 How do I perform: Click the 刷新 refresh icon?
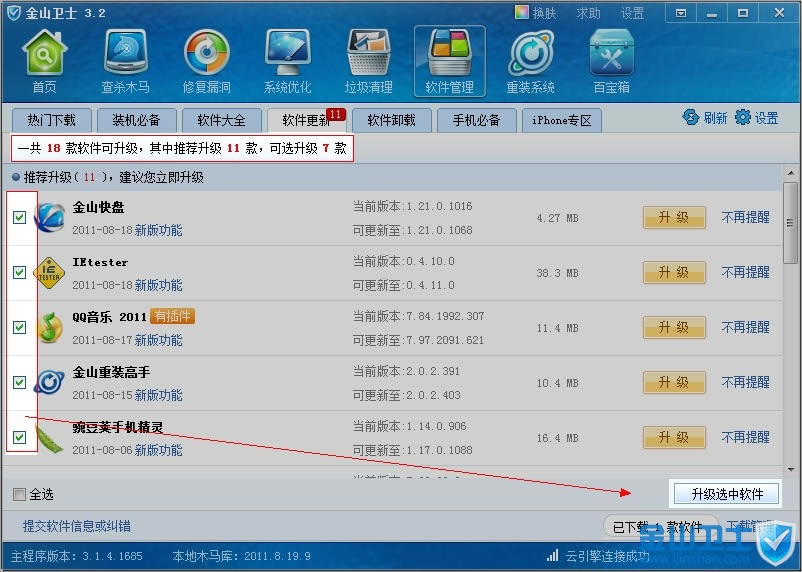click(x=690, y=117)
